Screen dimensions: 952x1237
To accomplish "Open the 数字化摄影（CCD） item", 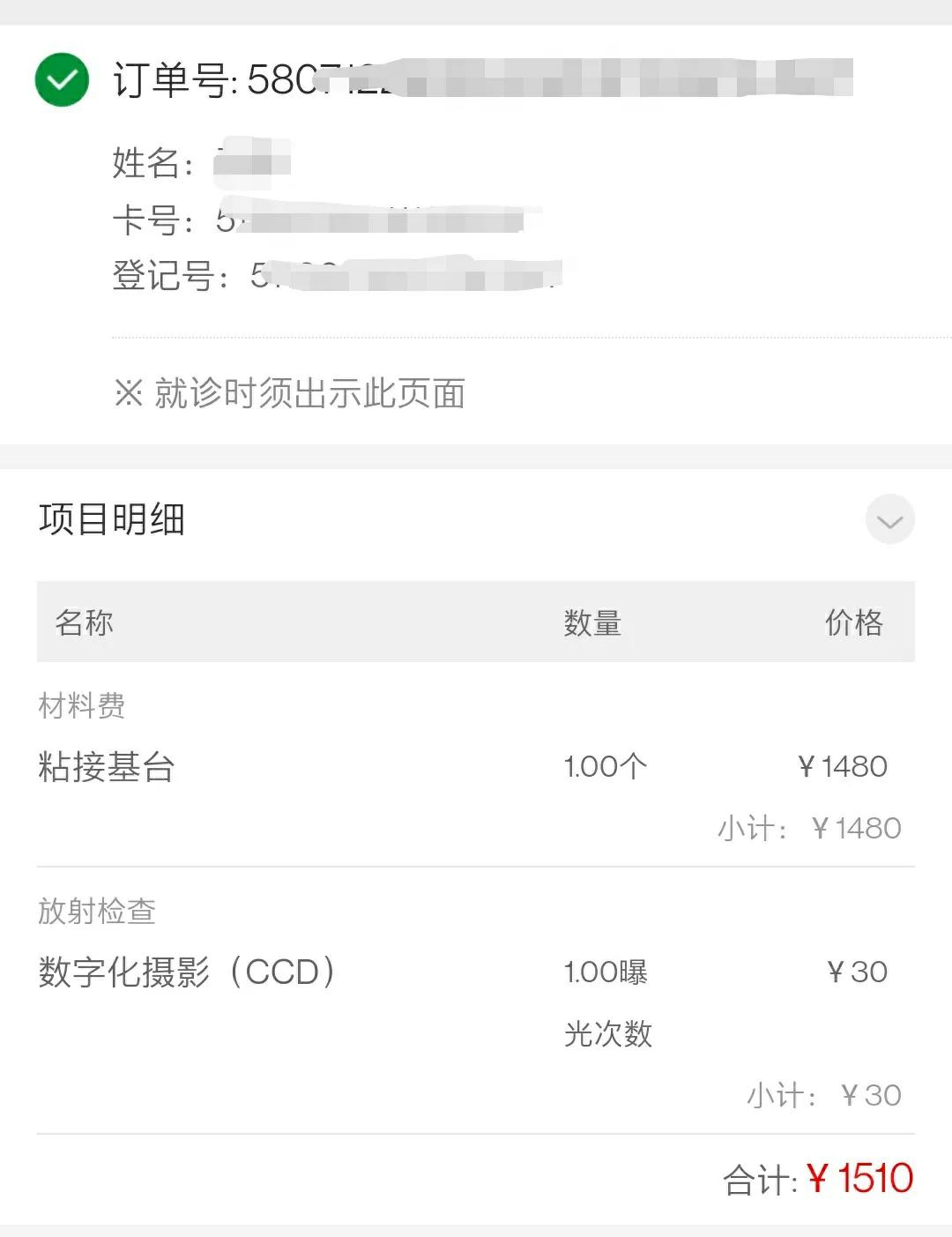I will pyautogui.click(x=187, y=972).
